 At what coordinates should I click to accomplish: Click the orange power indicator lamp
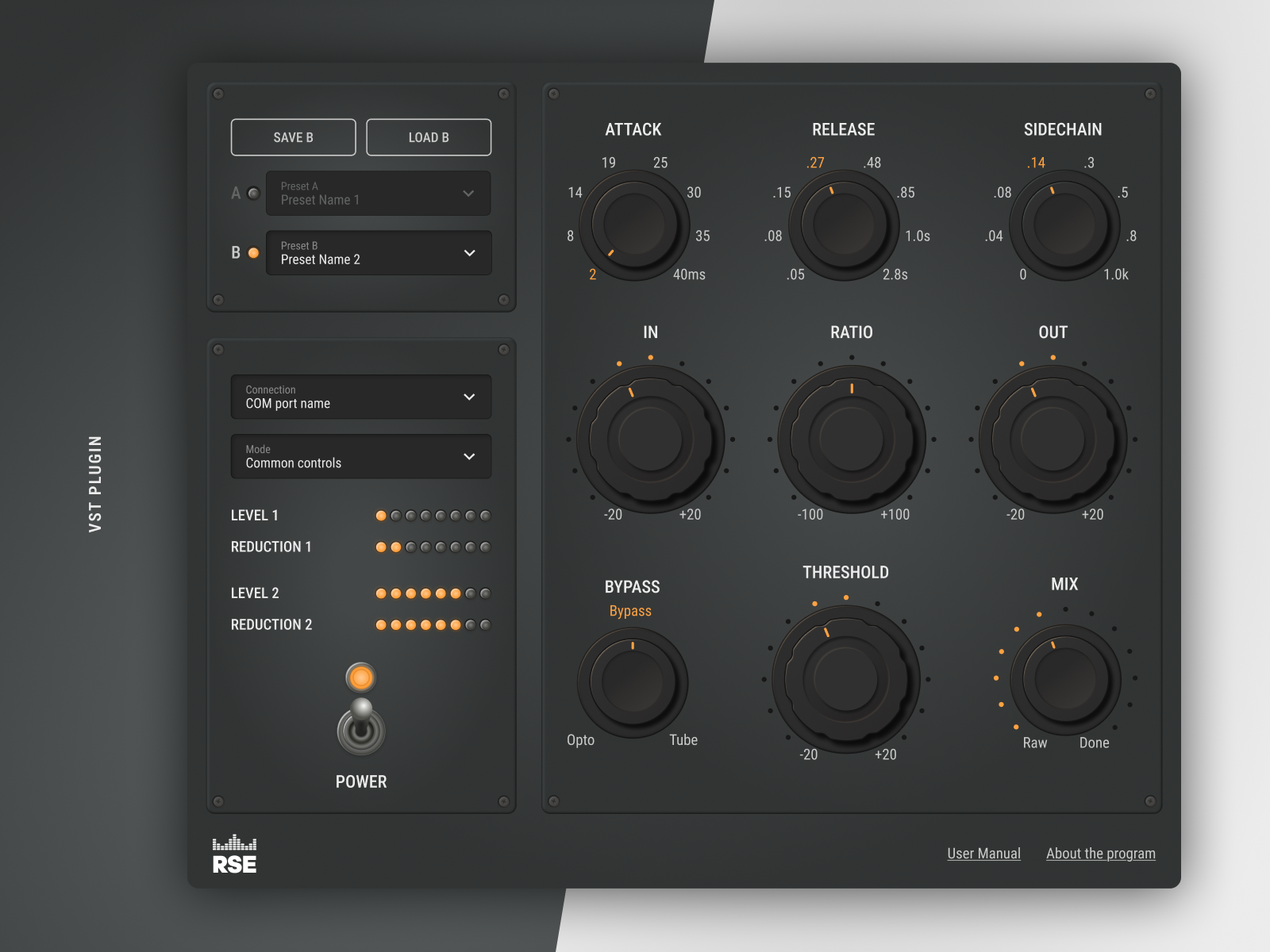coord(361,678)
